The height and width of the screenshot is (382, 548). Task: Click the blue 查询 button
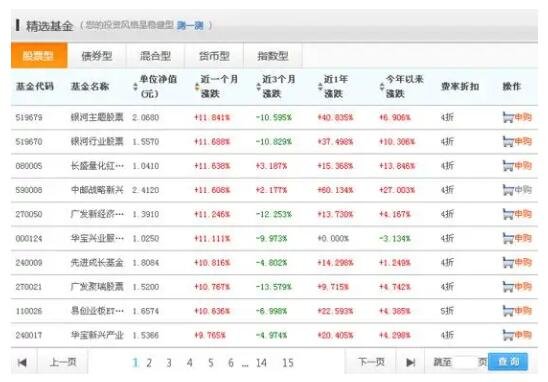[x=508, y=361]
